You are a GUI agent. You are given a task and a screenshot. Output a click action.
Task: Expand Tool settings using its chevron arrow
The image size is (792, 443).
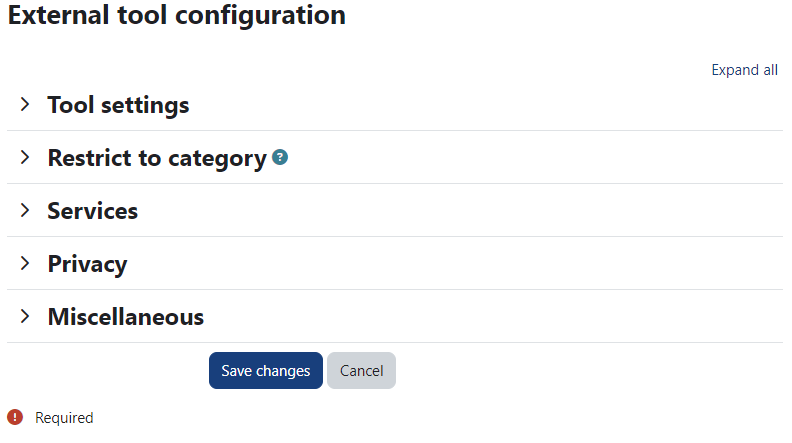click(25, 105)
